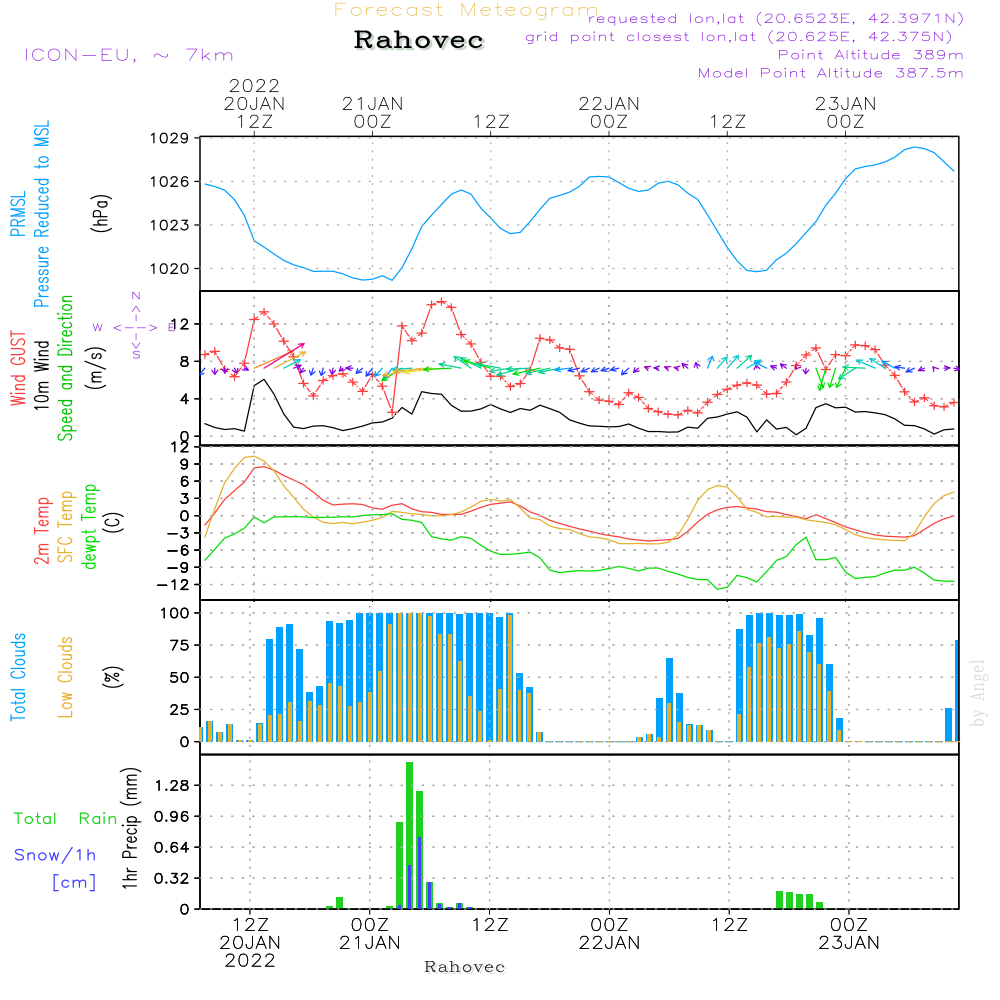Click the grid point closest lon,lat text
The height and width of the screenshot is (1000, 1000).
click(x=739, y=37)
